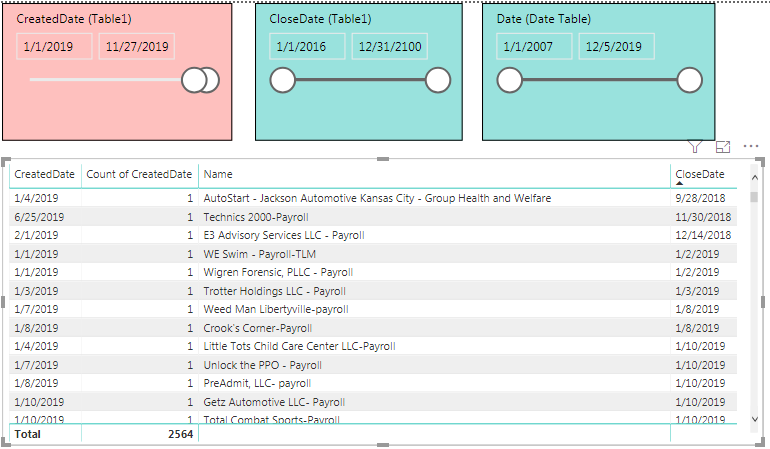Edit CreatedDate start date field 1/1/2019
The width and height of the screenshot is (770, 449).
pyautogui.click(x=54, y=47)
